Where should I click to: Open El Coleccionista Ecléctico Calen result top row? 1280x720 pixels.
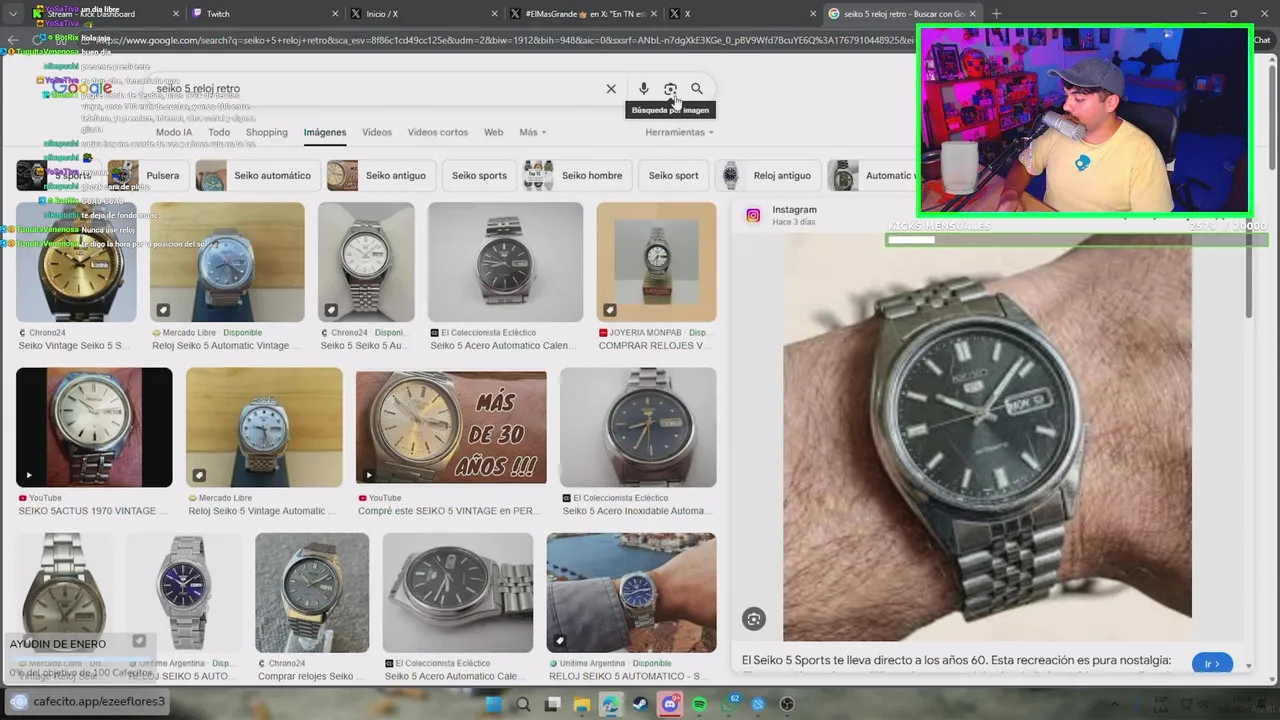pyautogui.click(x=505, y=262)
